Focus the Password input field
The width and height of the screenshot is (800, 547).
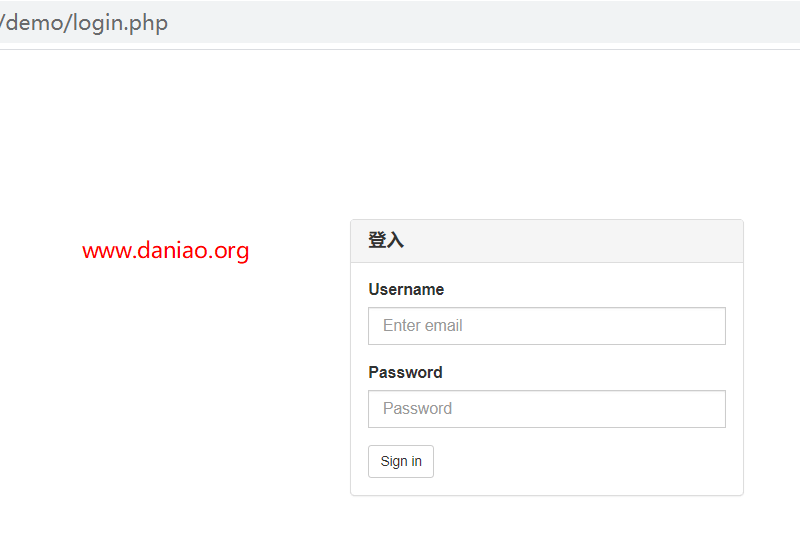[546, 409]
